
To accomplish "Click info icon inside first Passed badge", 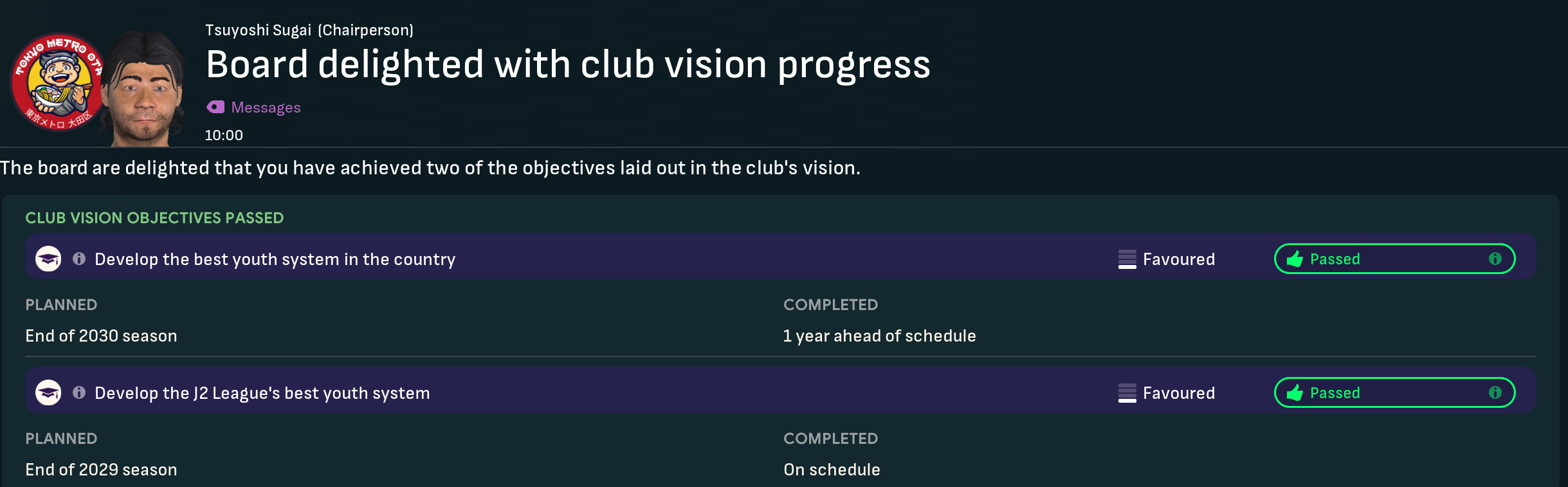I will tap(1495, 259).
